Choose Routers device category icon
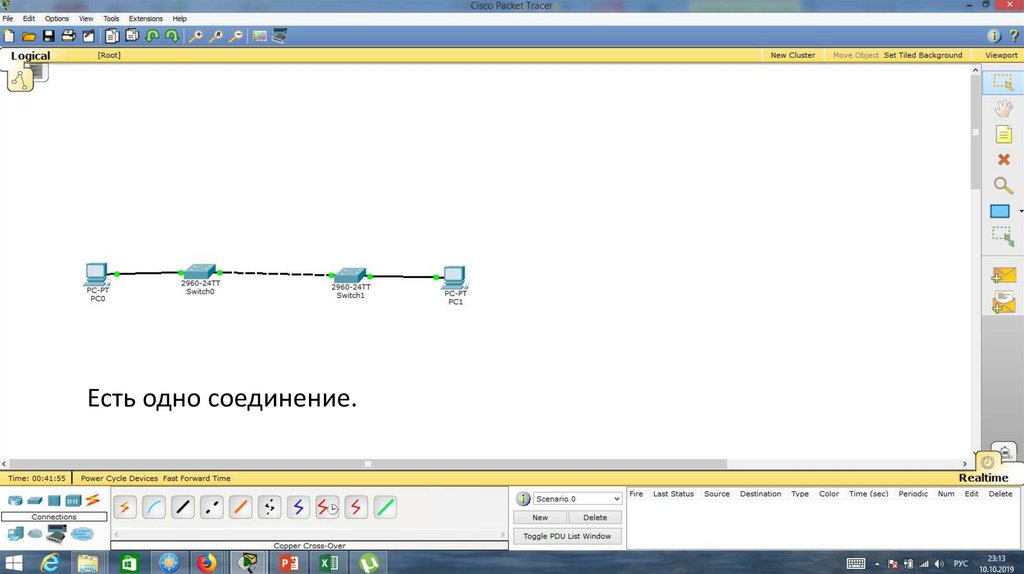Image resolution: width=1024 pixels, height=574 pixels. [15, 501]
